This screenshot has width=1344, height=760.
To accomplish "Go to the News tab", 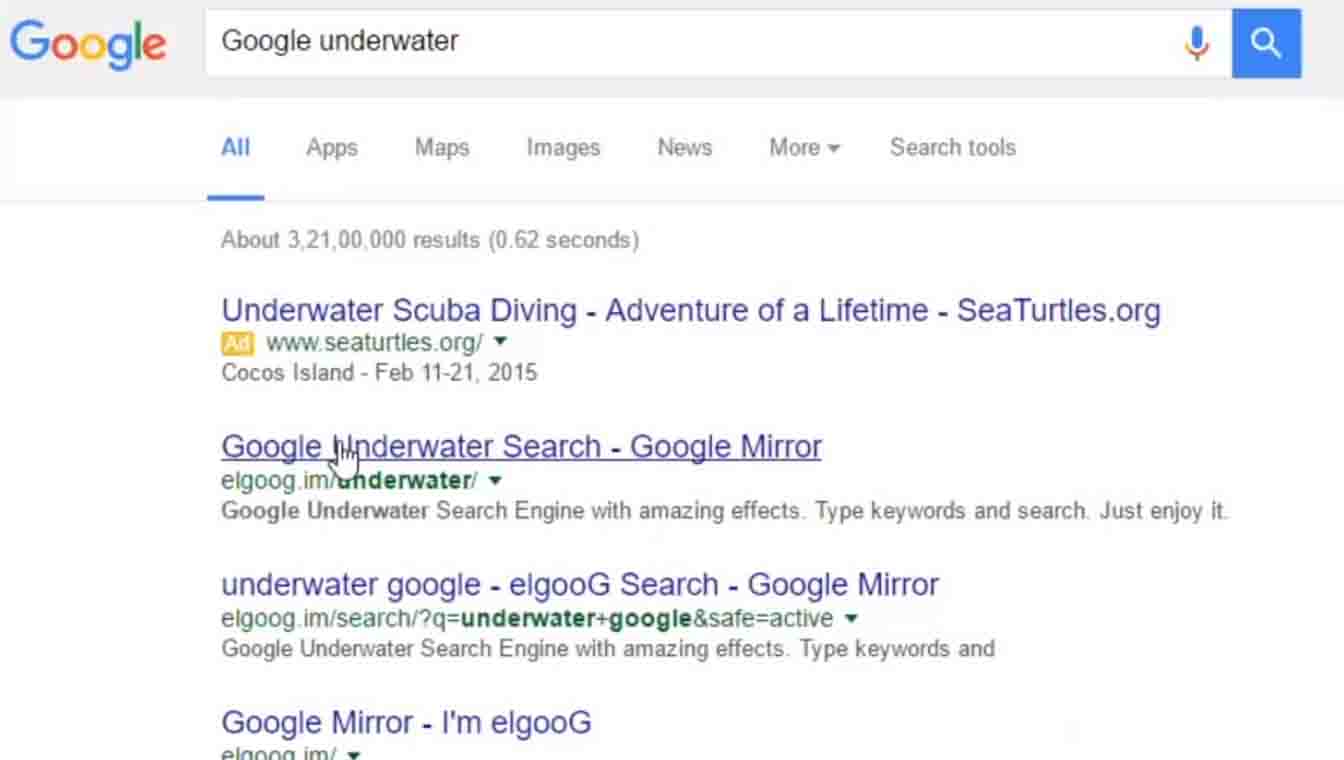I will [684, 148].
